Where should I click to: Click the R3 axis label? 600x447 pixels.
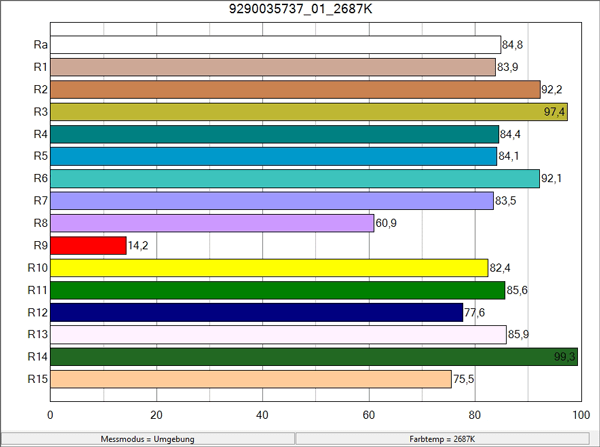click(41, 112)
